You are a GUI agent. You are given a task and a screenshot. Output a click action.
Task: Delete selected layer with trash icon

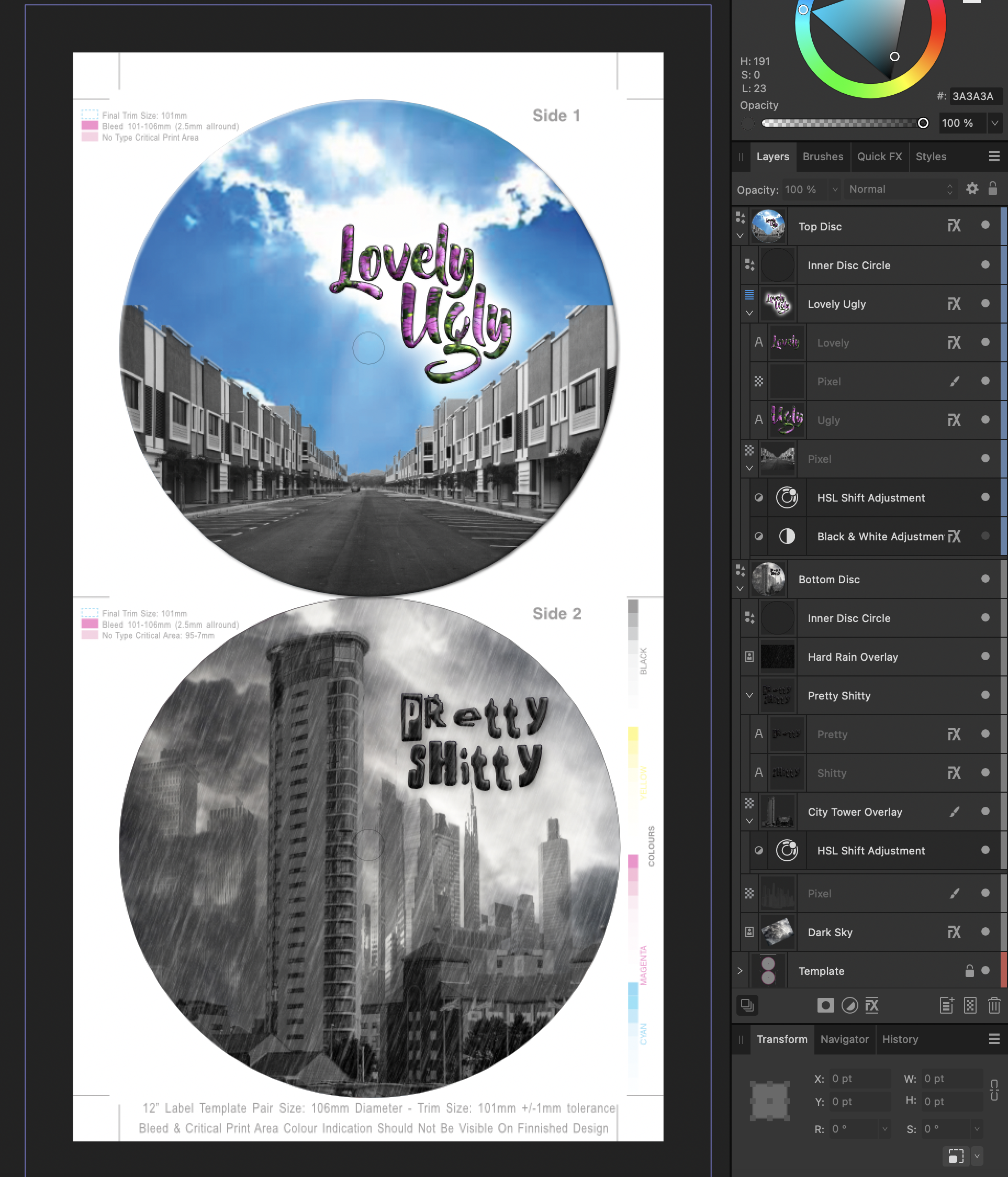click(x=994, y=1005)
